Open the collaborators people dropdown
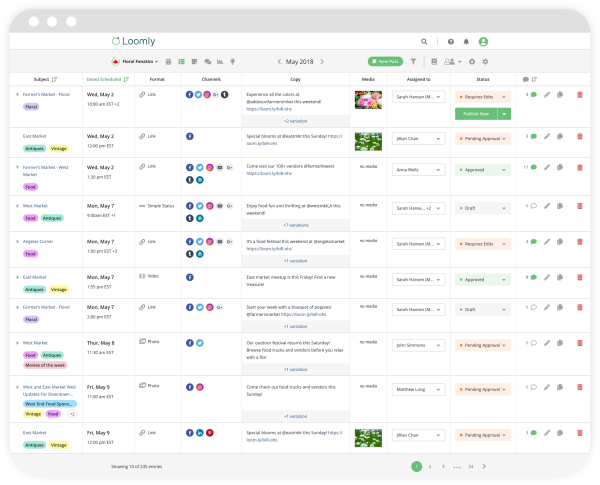 coord(452,61)
